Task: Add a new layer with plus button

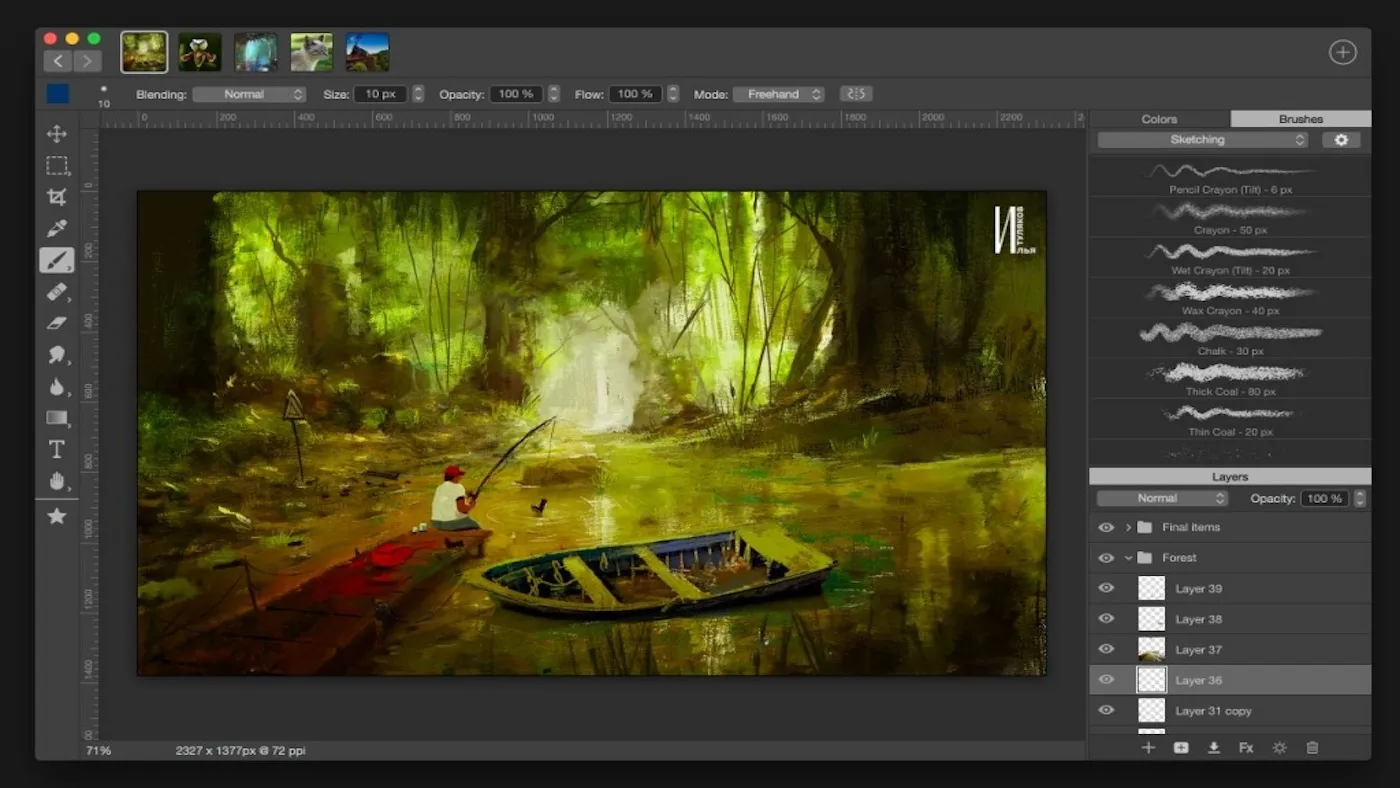Action: (x=1148, y=747)
